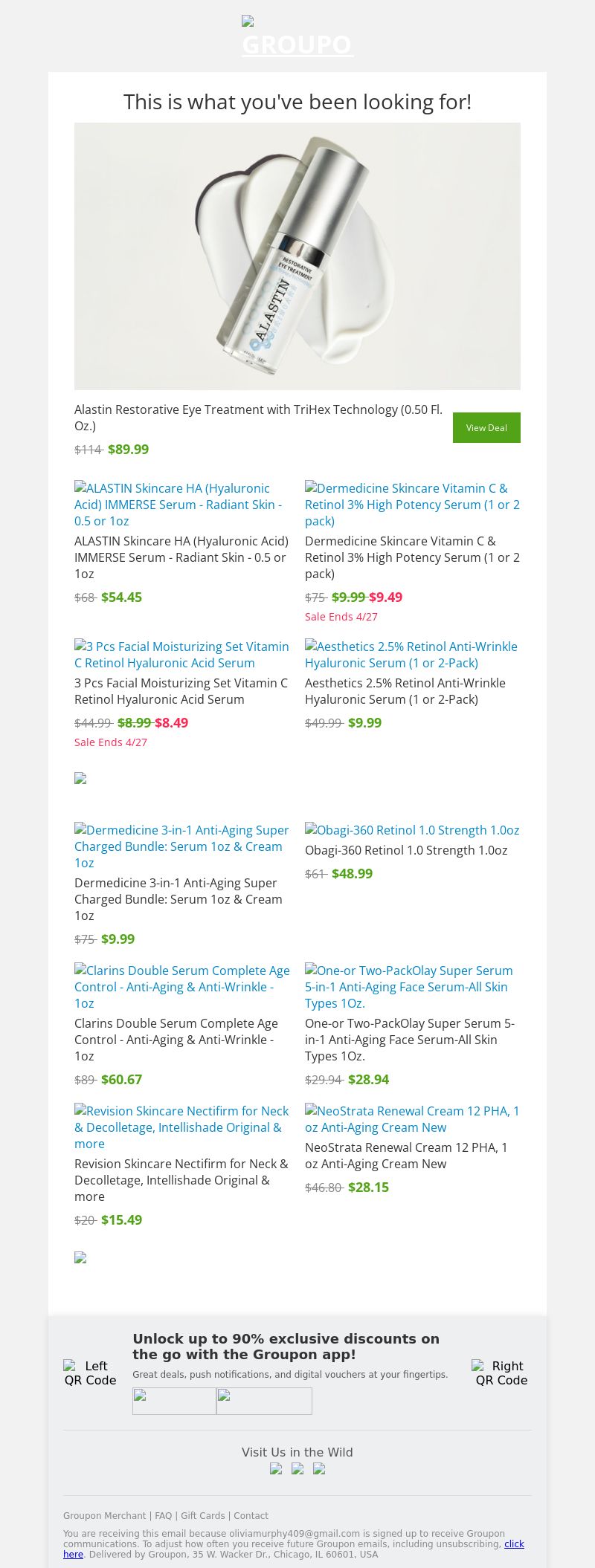Open the FAQ footer link

point(163,1516)
